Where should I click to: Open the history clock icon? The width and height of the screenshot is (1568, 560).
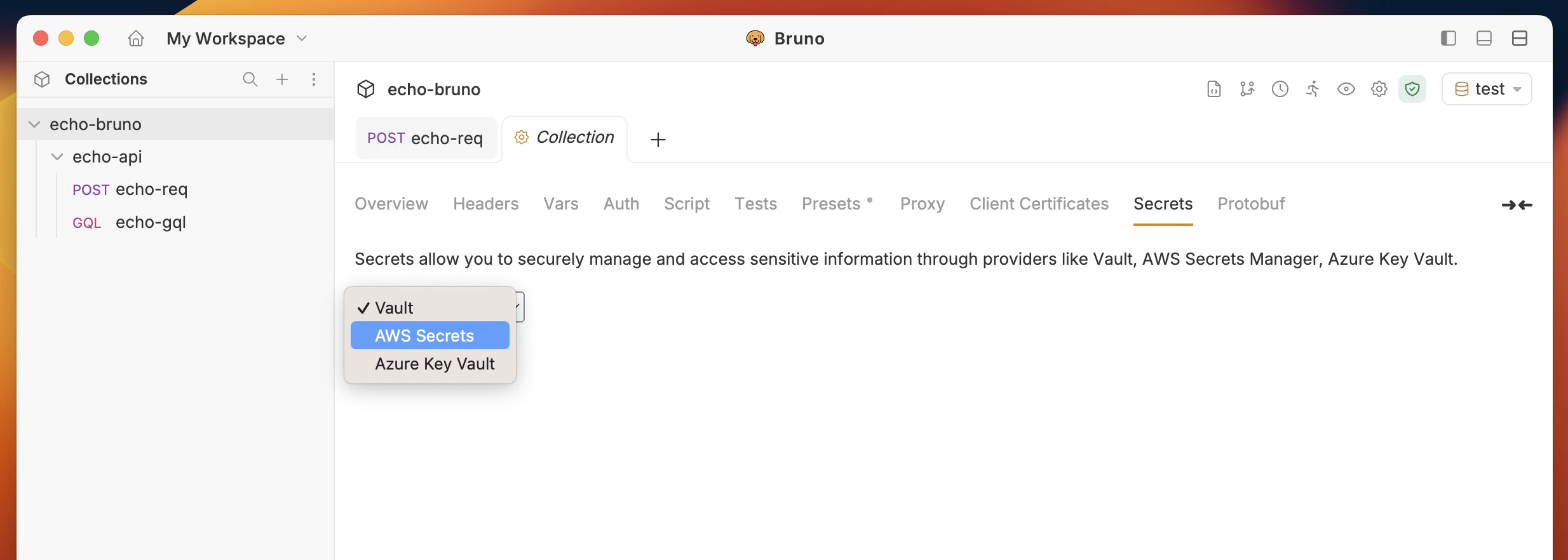pos(1280,89)
